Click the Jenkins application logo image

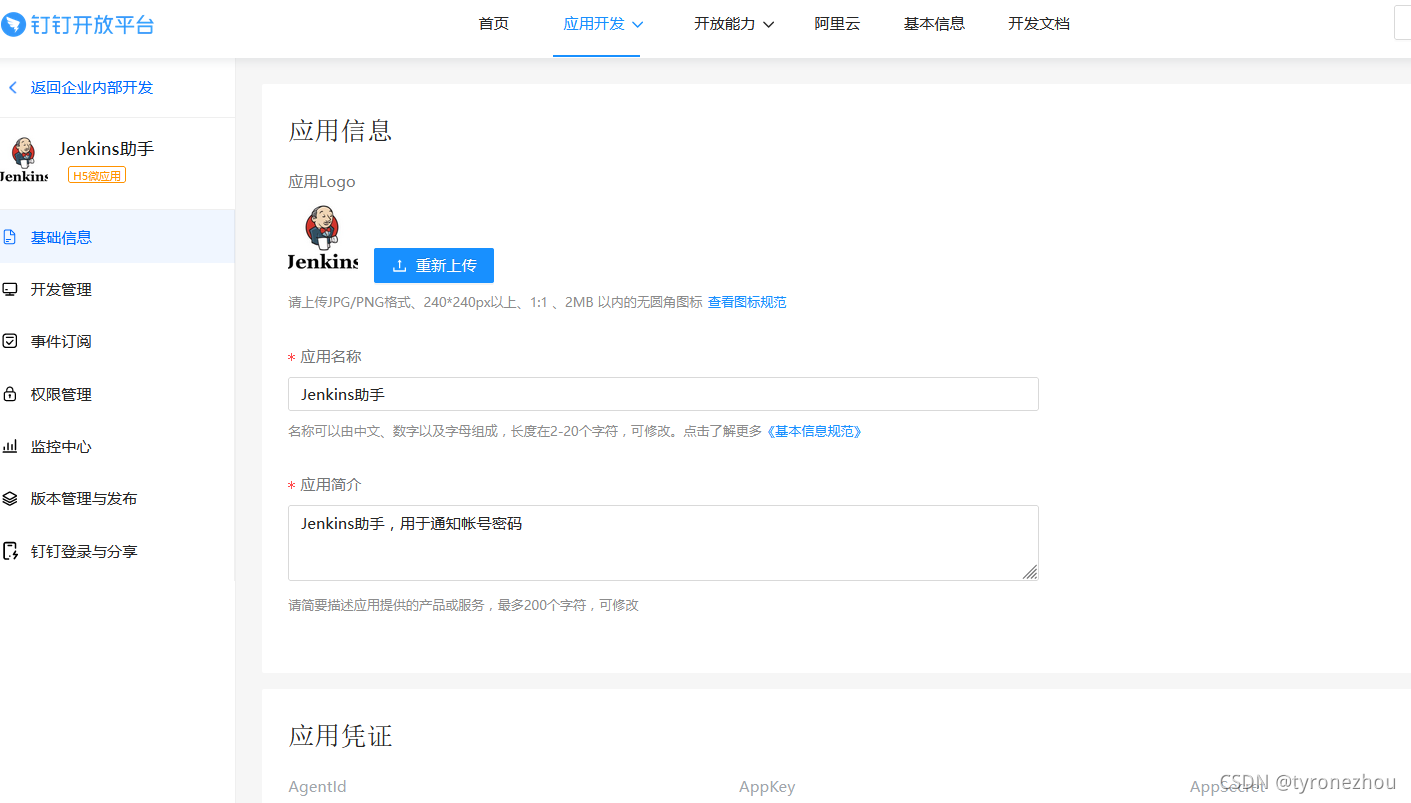[x=323, y=238]
